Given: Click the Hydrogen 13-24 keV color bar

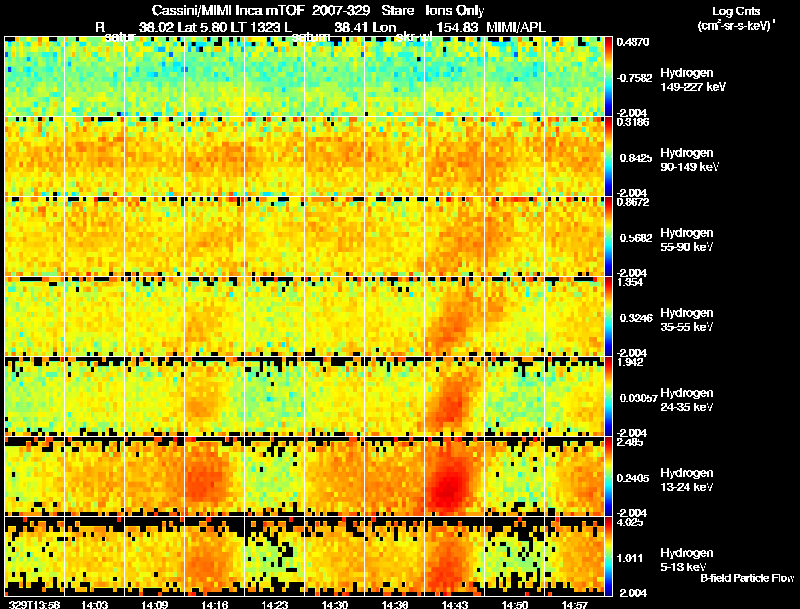Looking at the screenshot, I should pos(608,477).
